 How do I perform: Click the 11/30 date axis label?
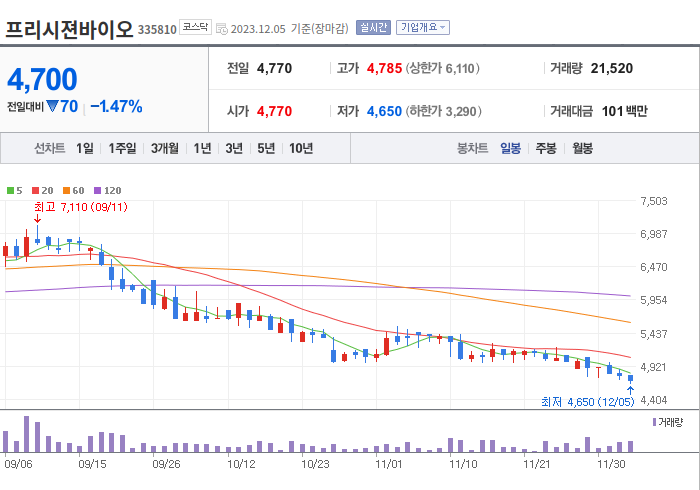(x=611, y=464)
